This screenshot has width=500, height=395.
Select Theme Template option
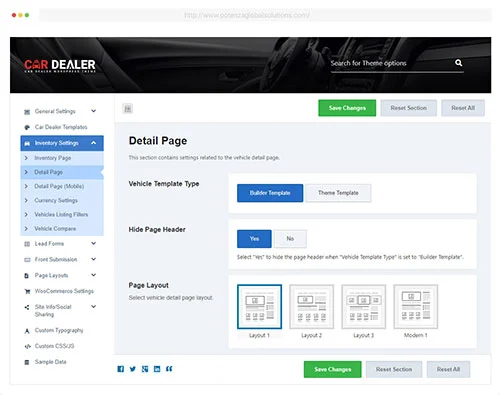click(338, 193)
